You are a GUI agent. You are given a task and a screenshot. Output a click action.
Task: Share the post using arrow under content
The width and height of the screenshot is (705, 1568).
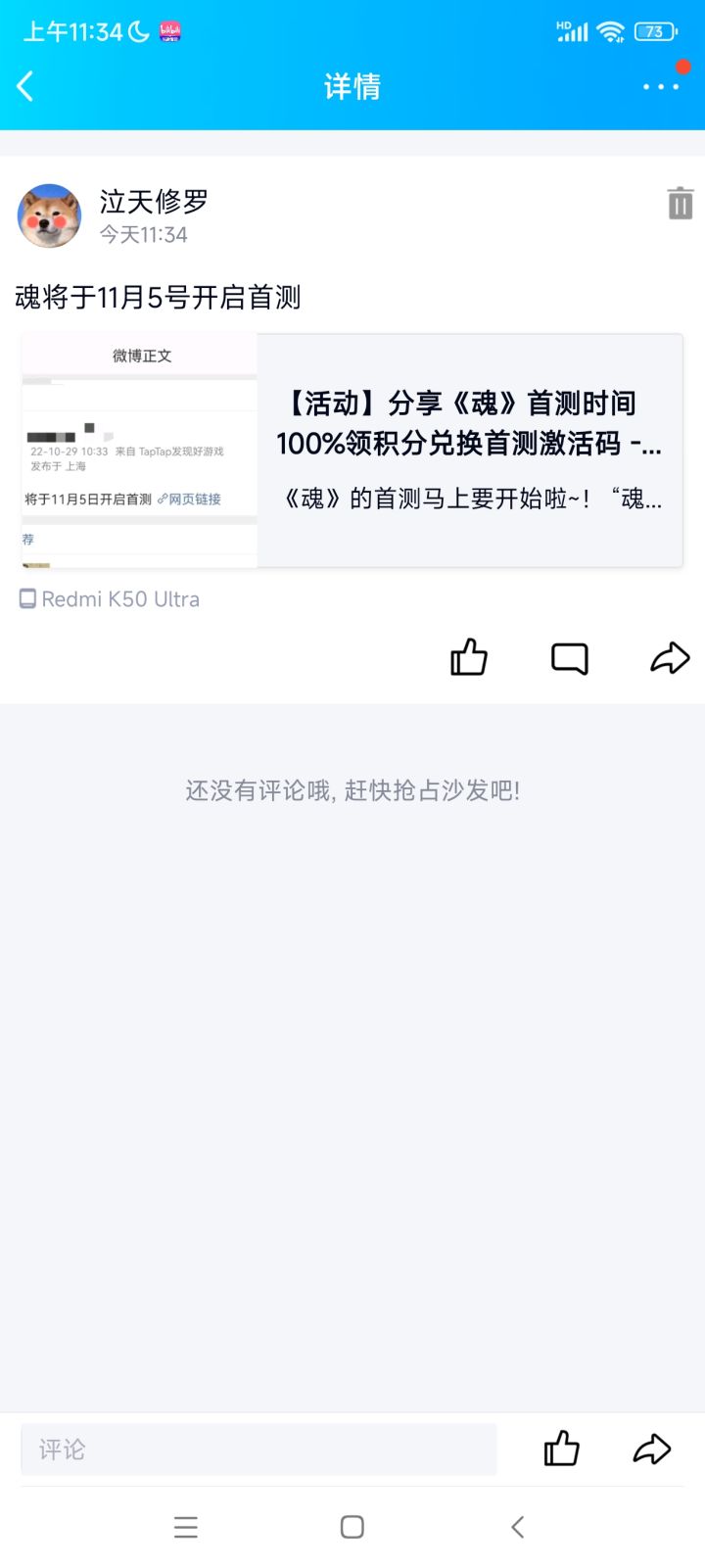click(670, 658)
